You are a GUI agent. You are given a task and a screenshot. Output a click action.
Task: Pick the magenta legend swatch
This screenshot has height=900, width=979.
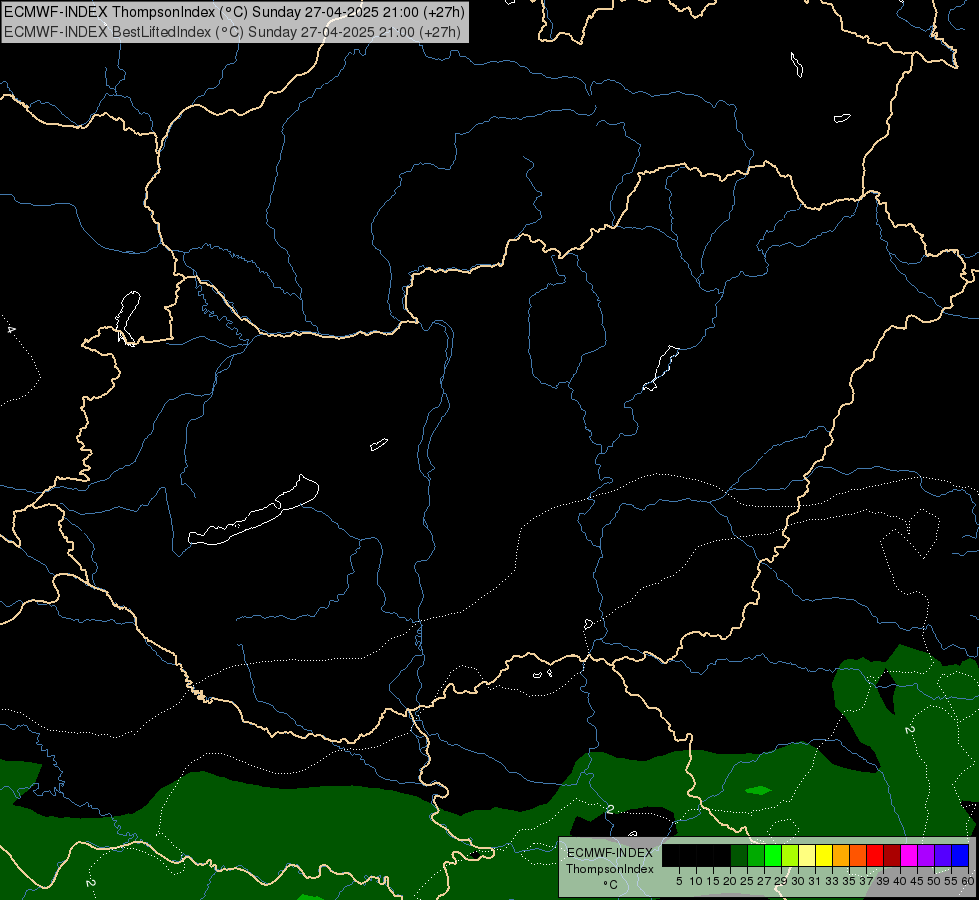click(909, 855)
